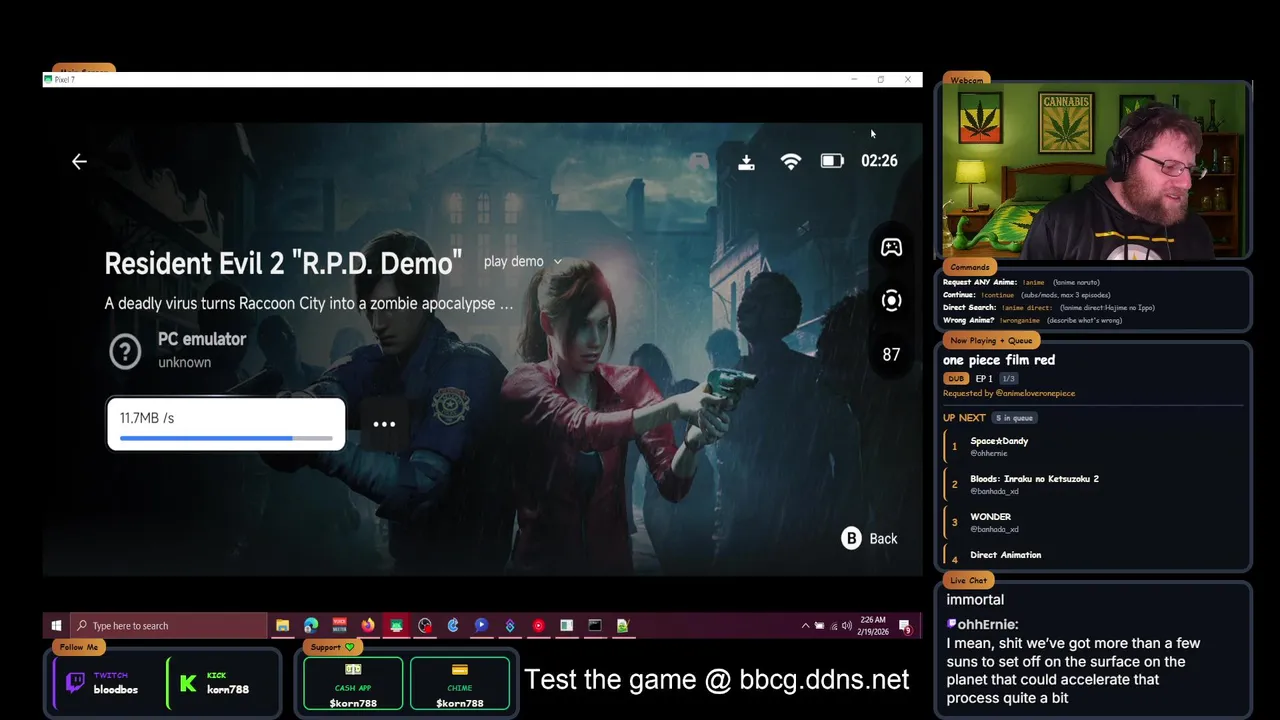Open the red circle taskbar app

pos(538,626)
